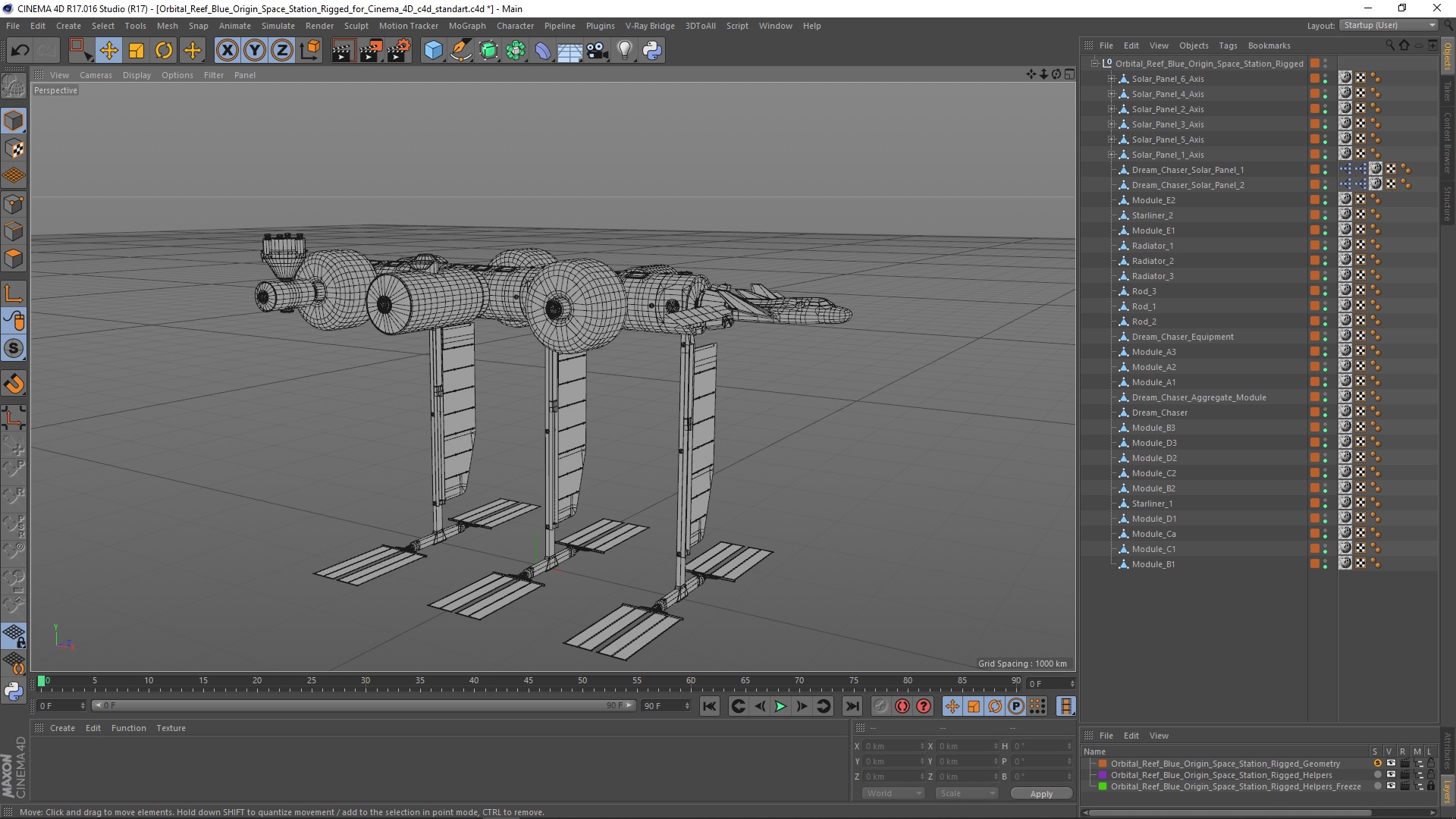
Task: Open Object Manager Tags menu
Action: click(1228, 45)
